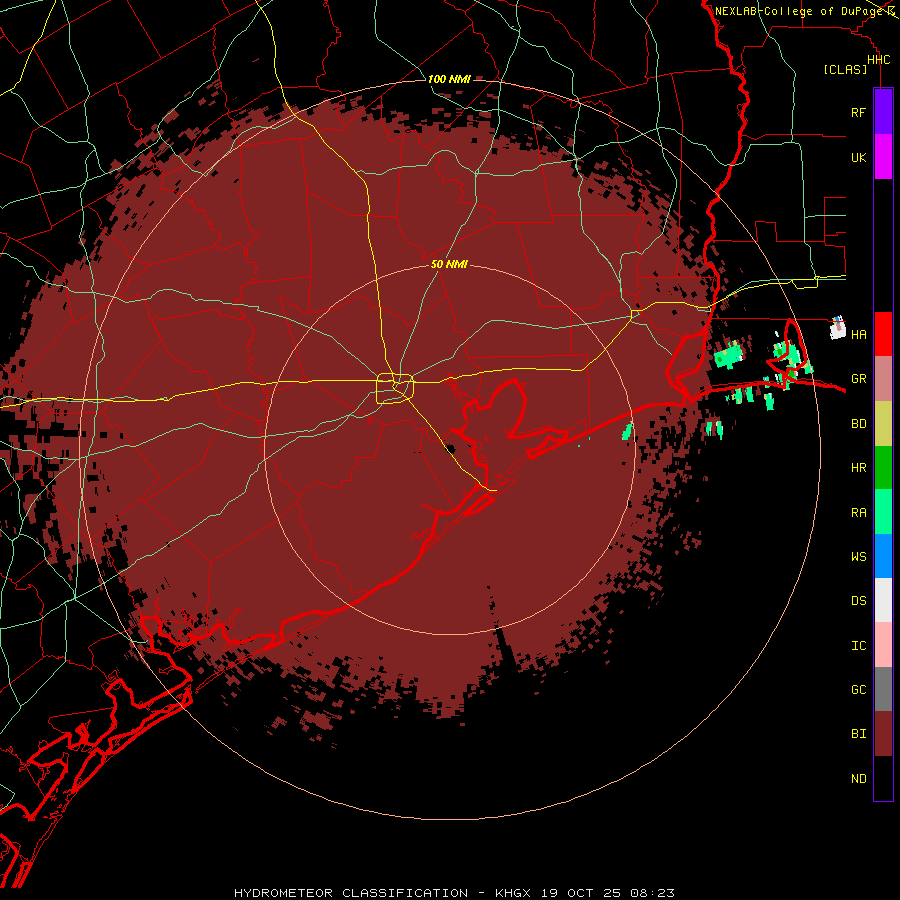Click the RA light green legend swatch

(883, 512)
